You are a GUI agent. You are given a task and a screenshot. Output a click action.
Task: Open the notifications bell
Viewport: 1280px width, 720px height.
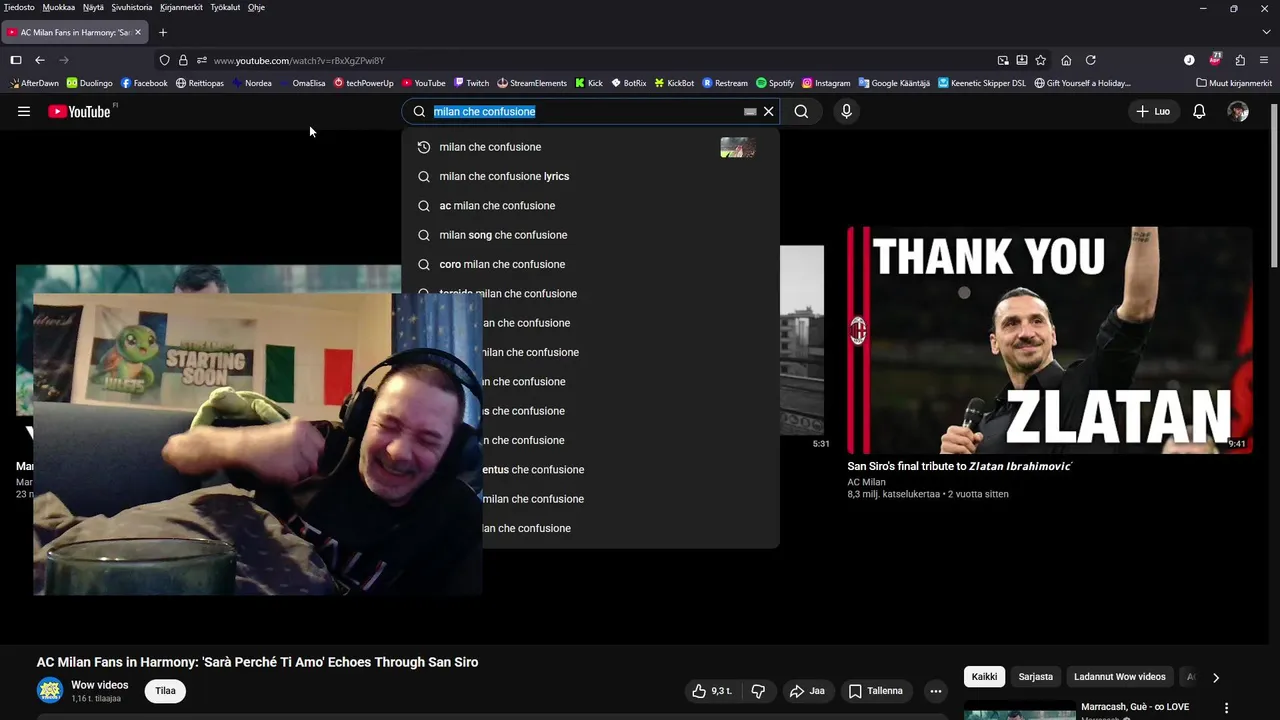click(x=1199, y=111)
